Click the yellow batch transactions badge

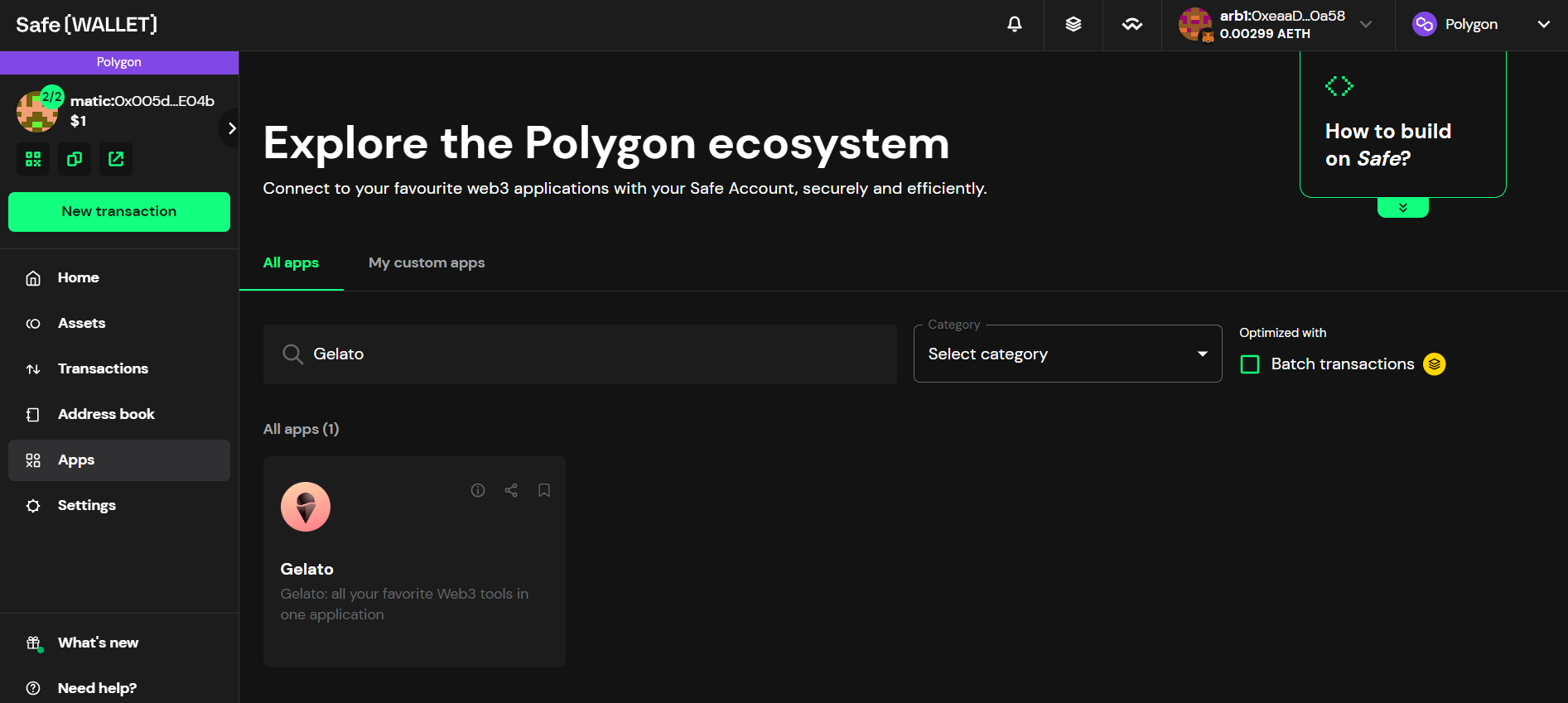coord(1435,364)
